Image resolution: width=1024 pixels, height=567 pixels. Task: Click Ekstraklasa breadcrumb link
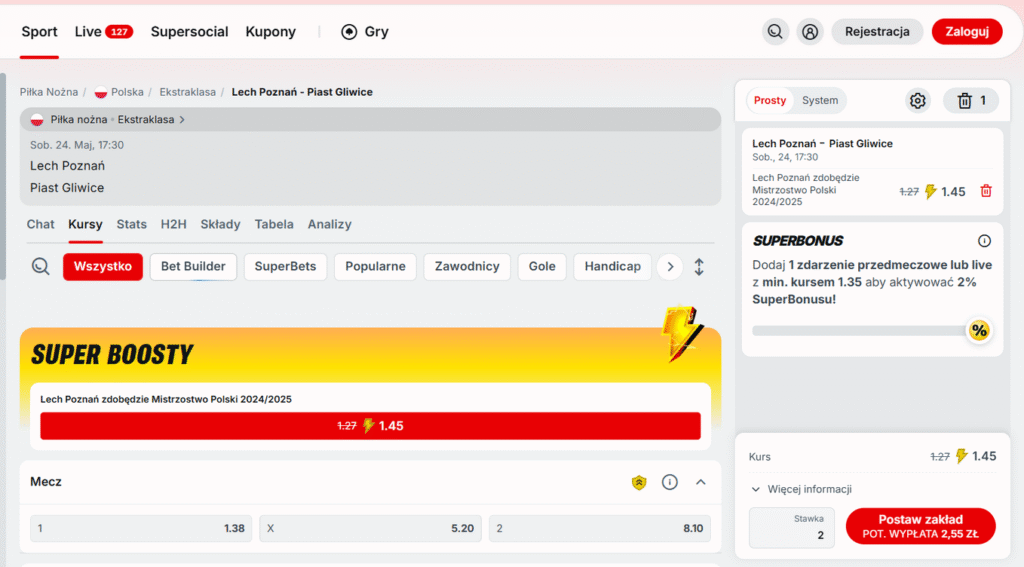click(187, 92)
